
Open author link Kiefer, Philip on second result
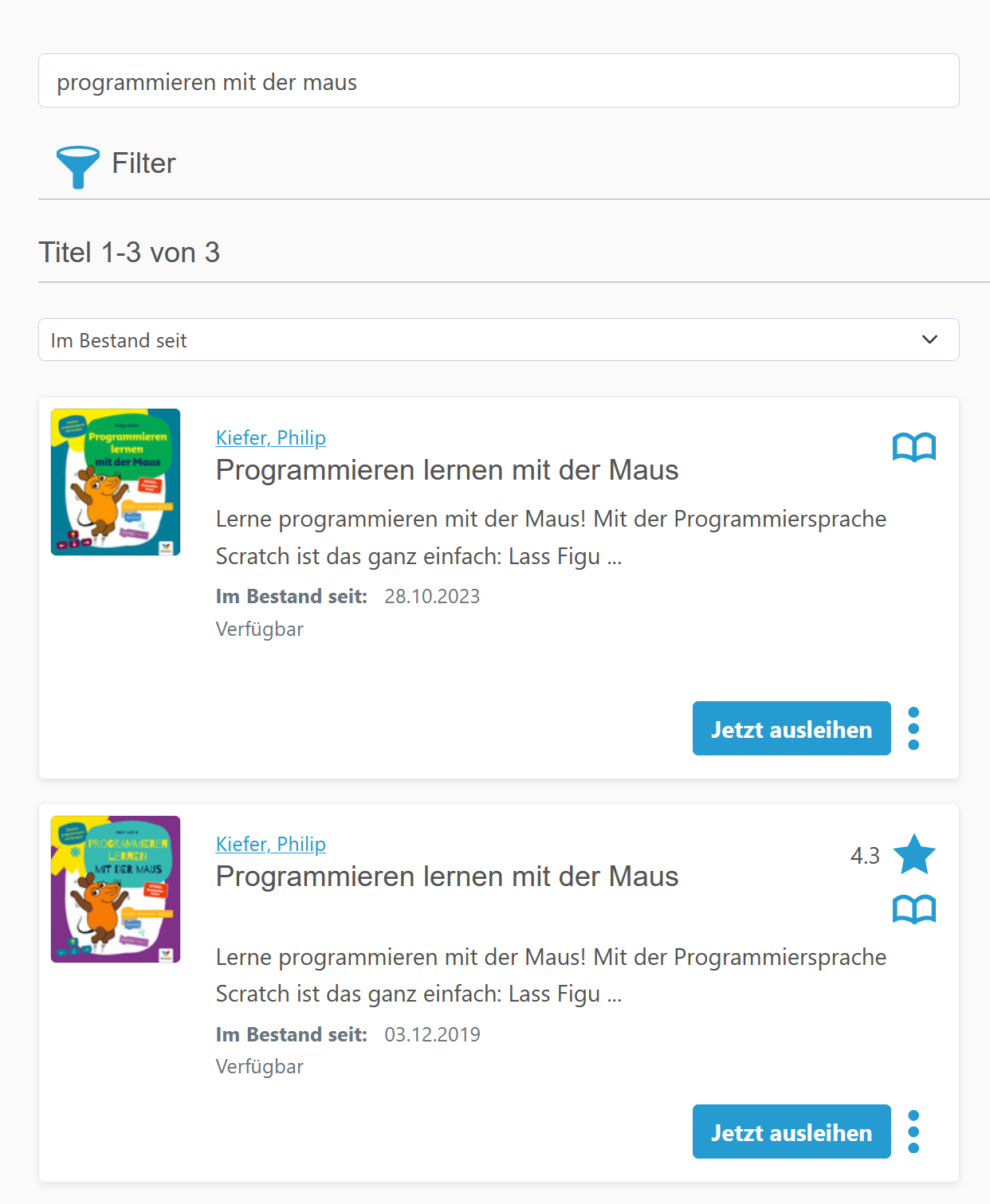point(270,844)
